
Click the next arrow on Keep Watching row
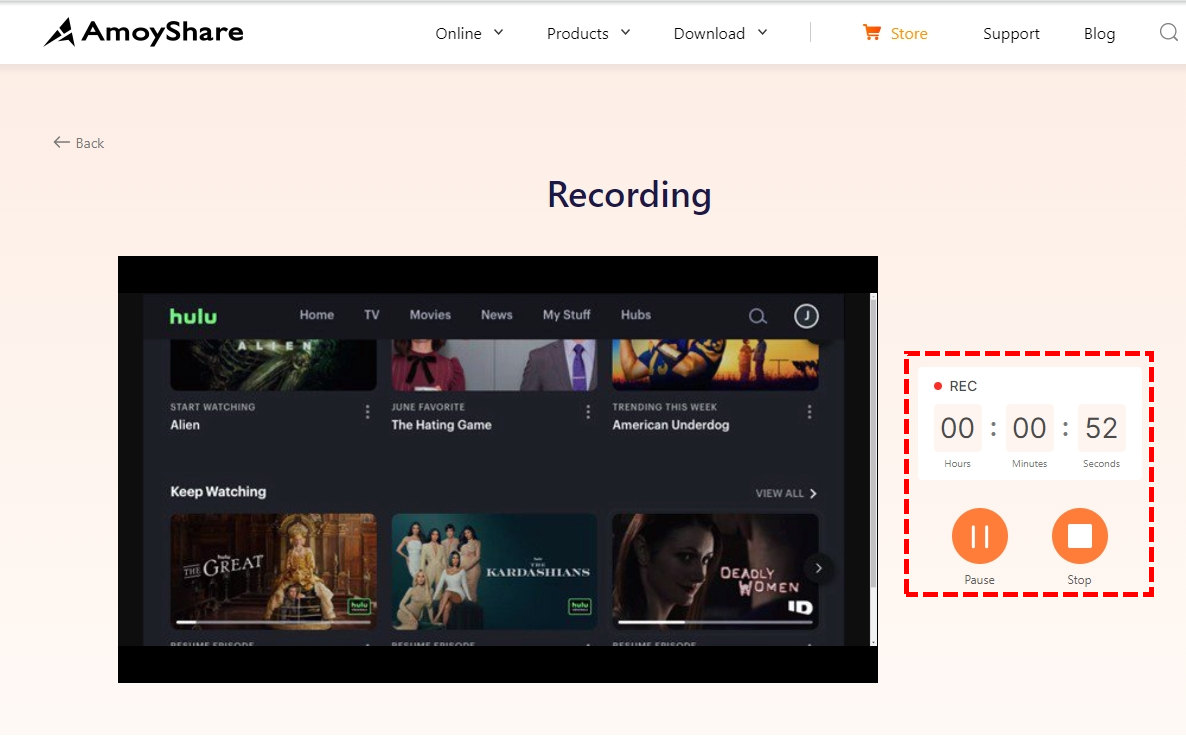click(818, 568)
